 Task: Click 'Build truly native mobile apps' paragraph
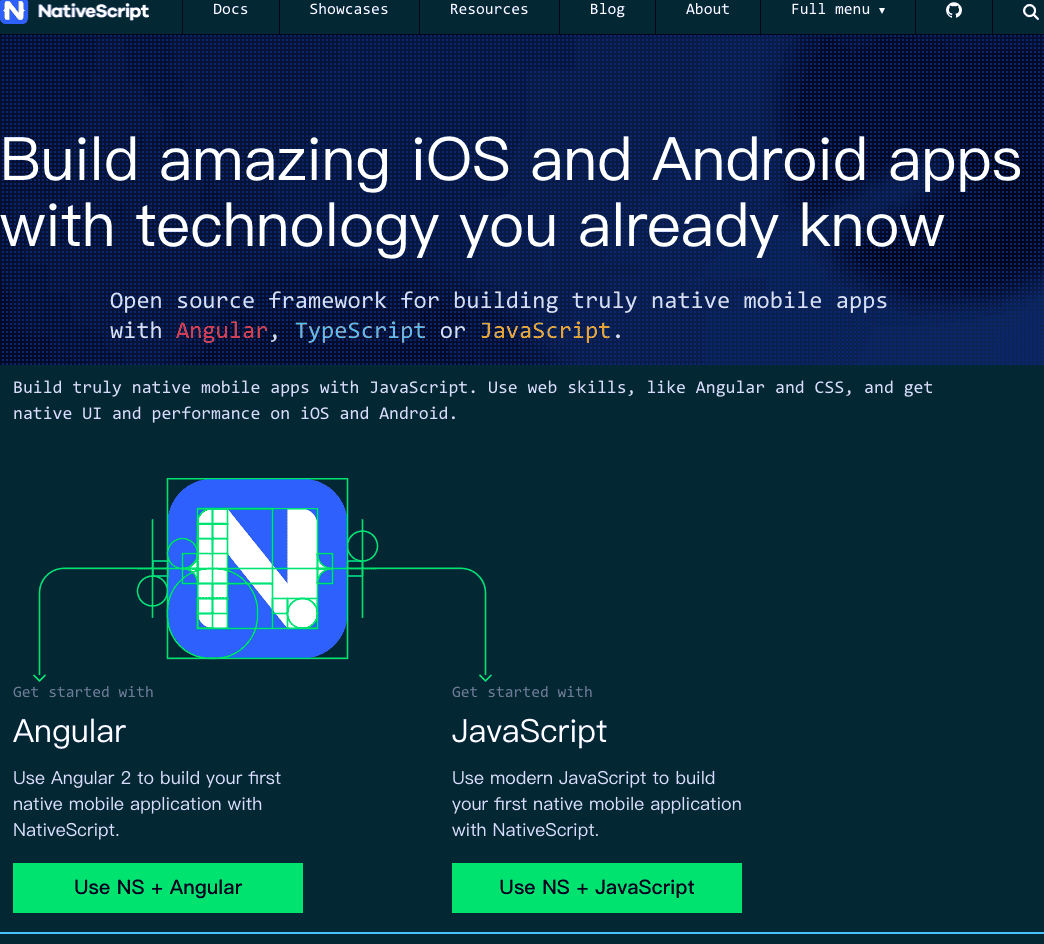point(473,400)
